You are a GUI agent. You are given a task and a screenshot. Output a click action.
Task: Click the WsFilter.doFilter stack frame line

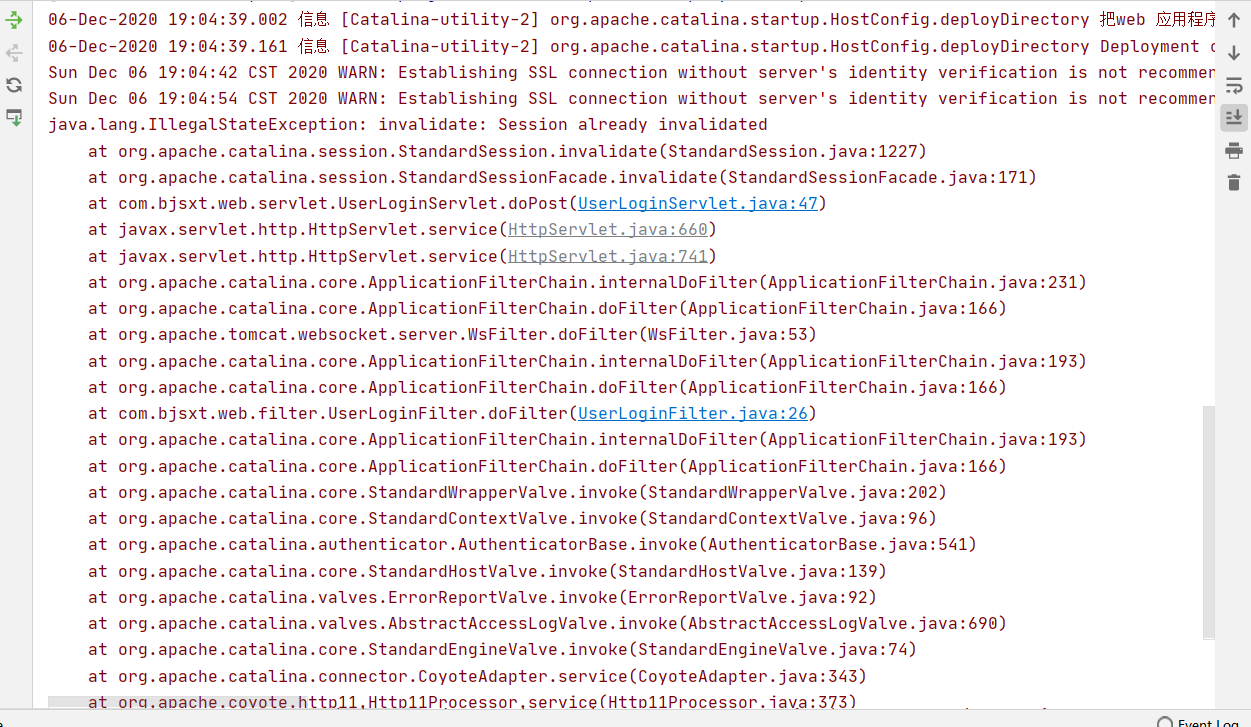coord(453,334)
